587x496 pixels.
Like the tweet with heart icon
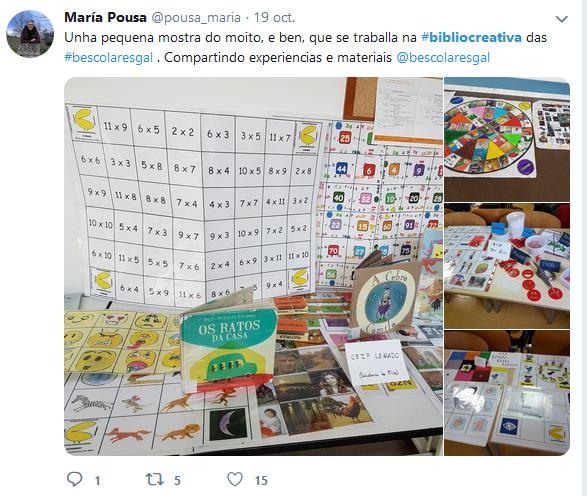point(235,479)
